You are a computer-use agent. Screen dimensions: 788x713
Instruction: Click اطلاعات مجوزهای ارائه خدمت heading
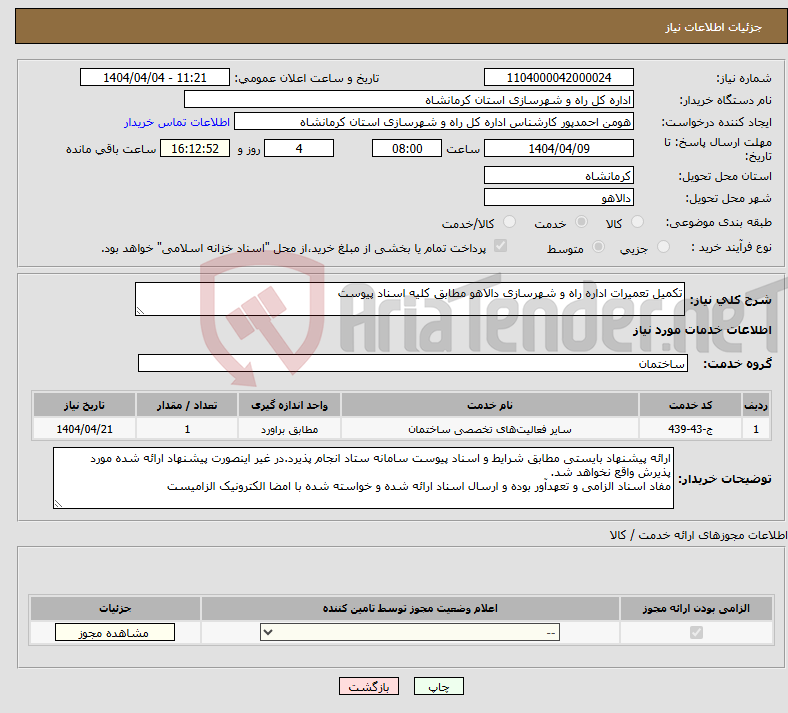click(x=699, y=535)
